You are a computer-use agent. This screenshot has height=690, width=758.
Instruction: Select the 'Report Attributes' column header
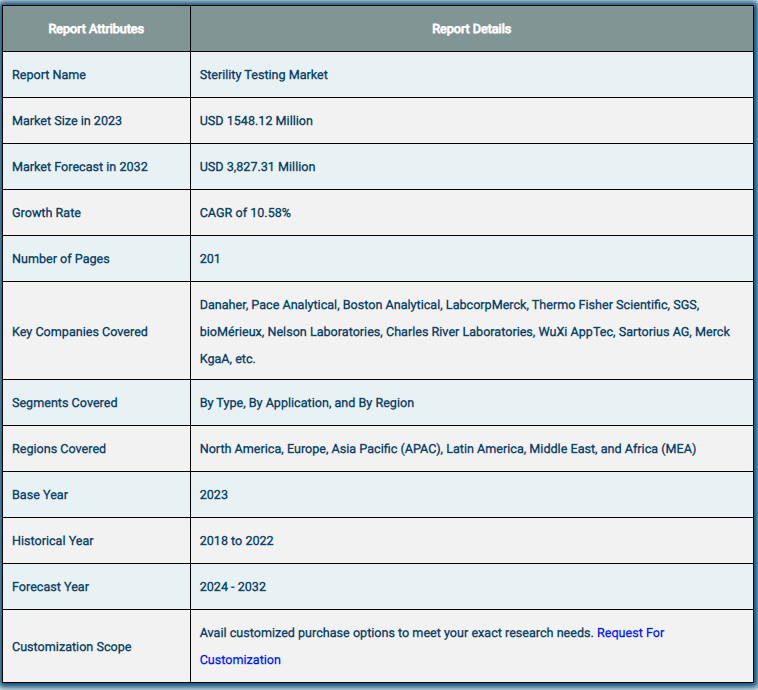[96, 29]
